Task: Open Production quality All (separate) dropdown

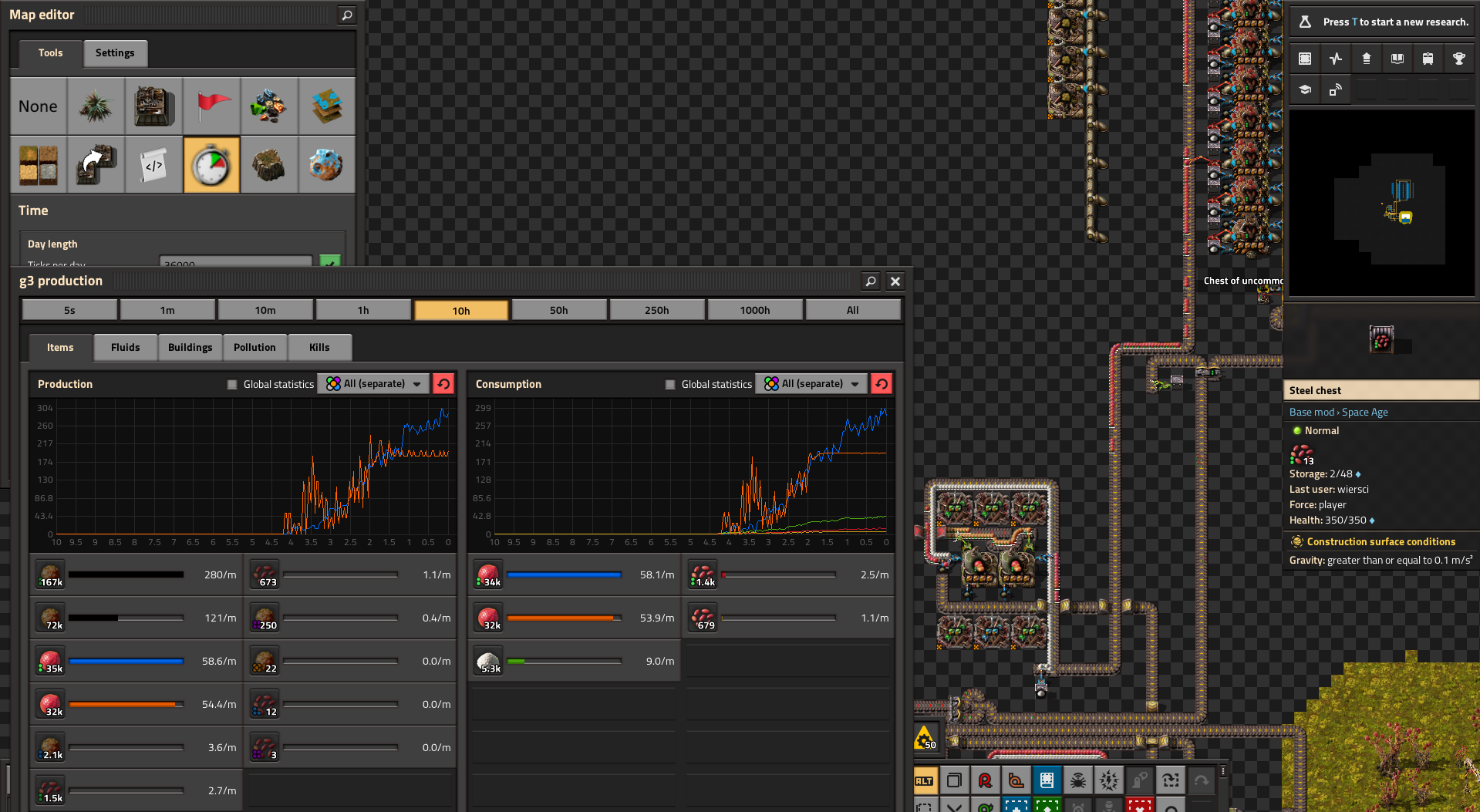Action: 373,384
